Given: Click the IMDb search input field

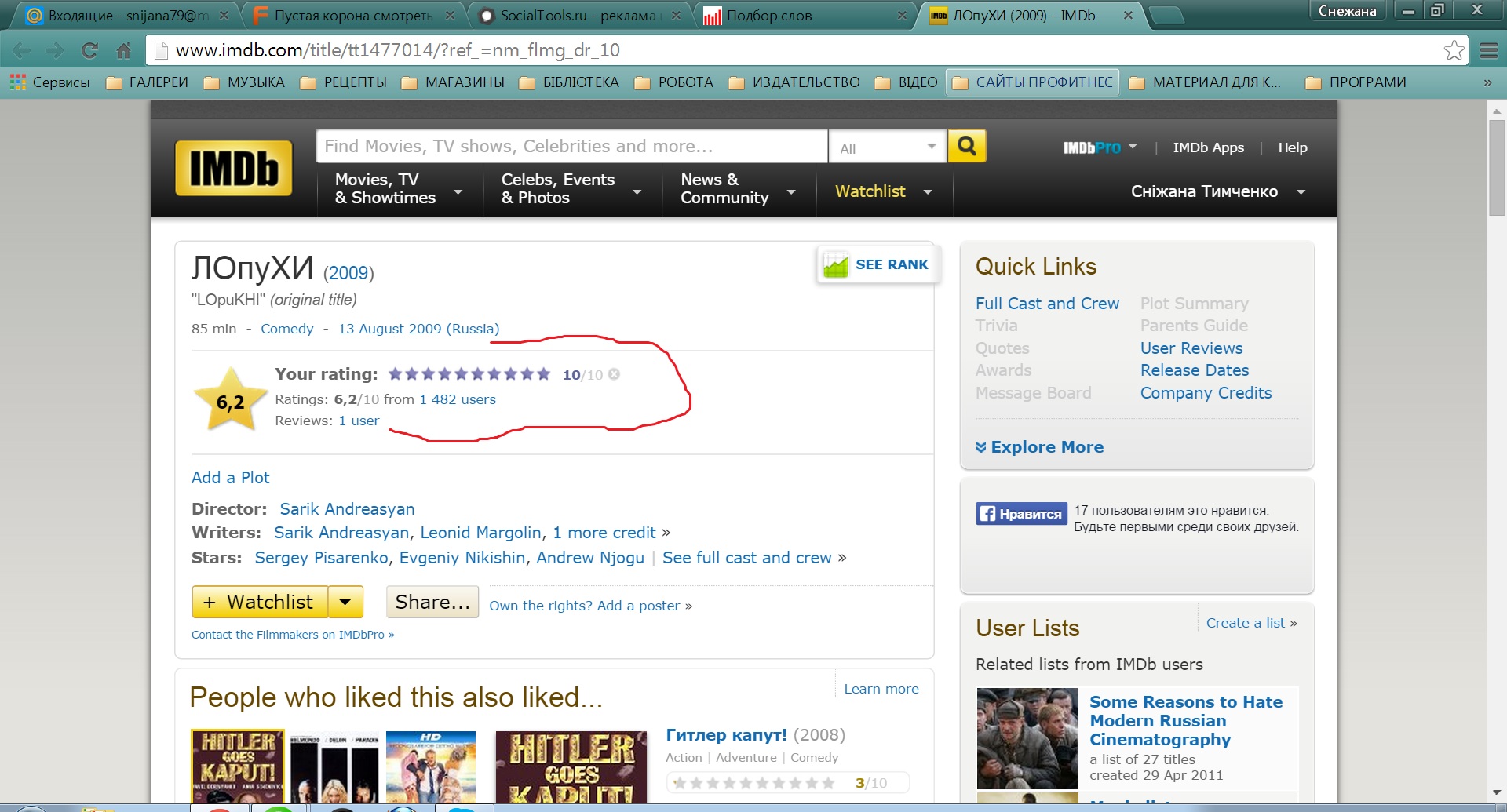Looking at the screenshot, I should pyautogui.click(x=571, y=147).
